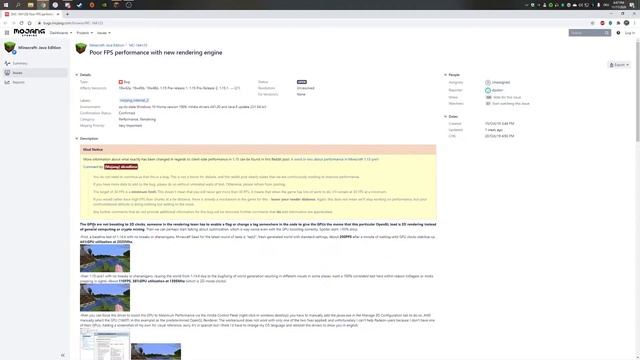Click the help question-mark icon
Screen dimensions: 640x360
coord(618,33)
